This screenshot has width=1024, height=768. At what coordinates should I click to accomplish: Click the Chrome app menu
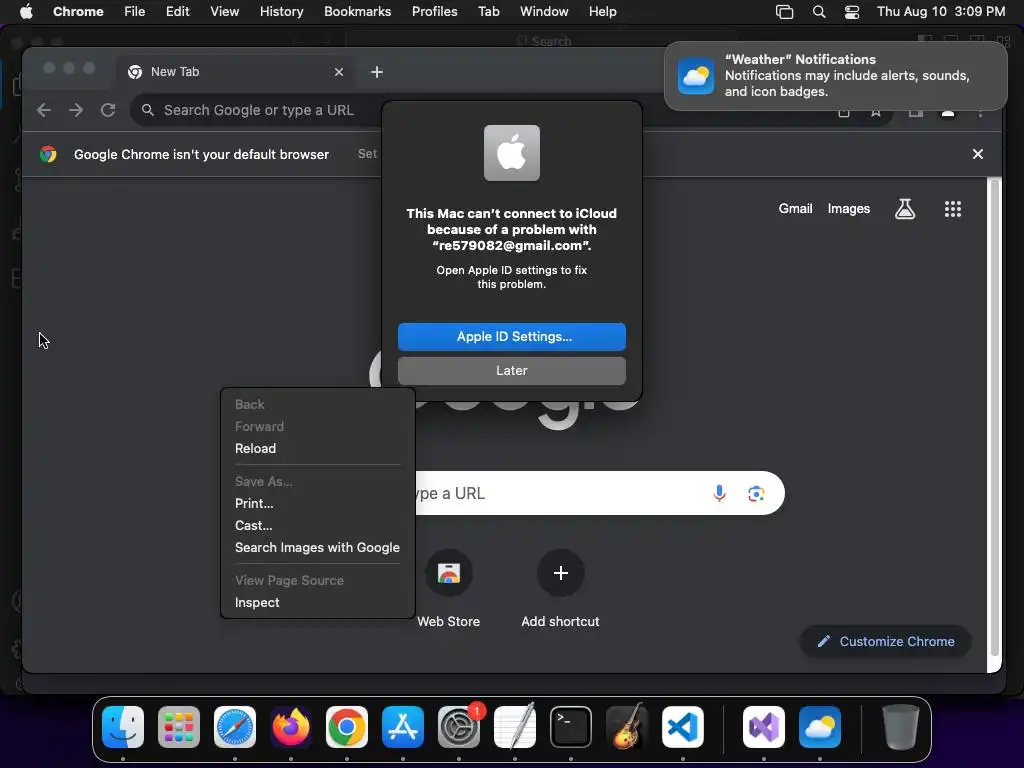78,12
